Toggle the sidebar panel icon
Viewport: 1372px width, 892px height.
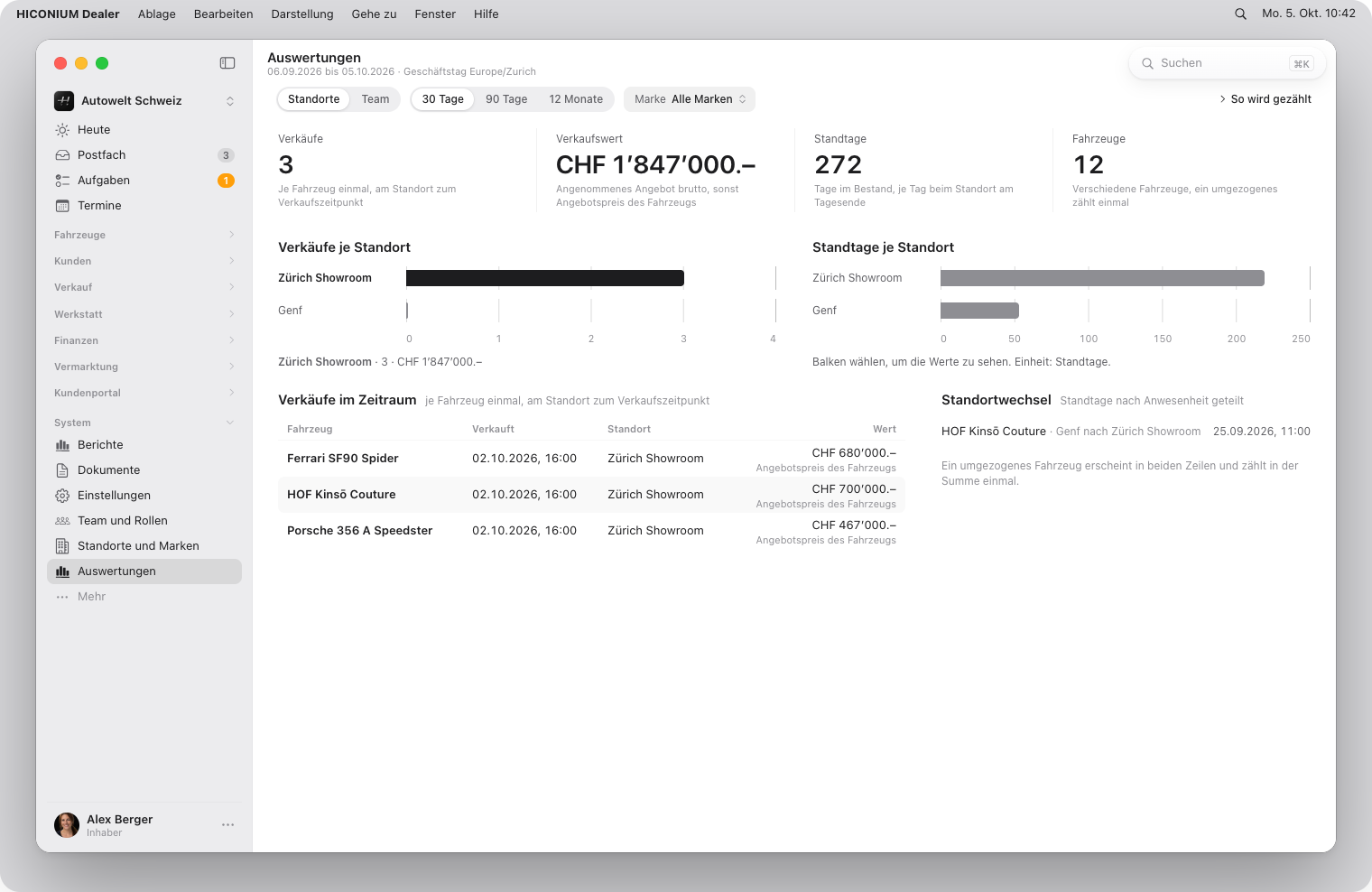tap(227, 63)
